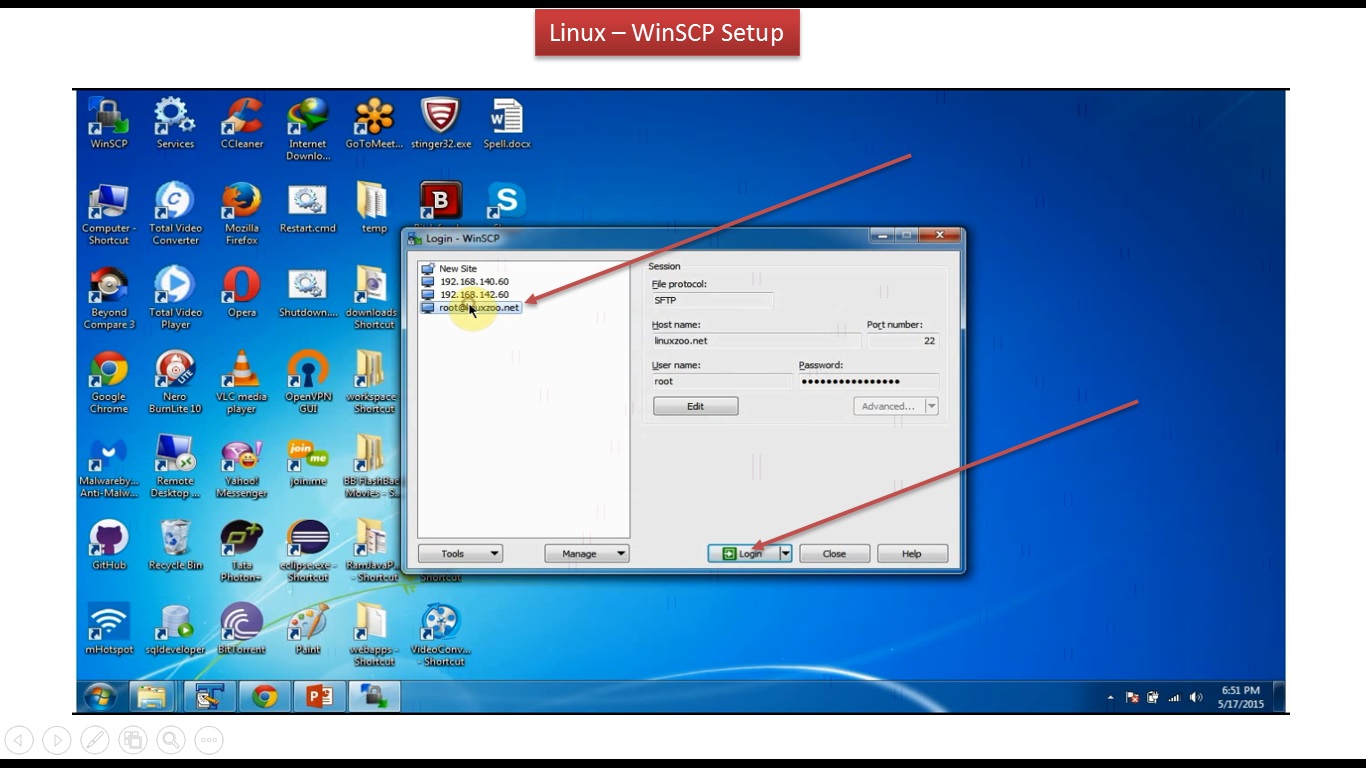Open slideshow zoom magnifier control
The width and height of the screenshot is (1366, 768).
171,740
